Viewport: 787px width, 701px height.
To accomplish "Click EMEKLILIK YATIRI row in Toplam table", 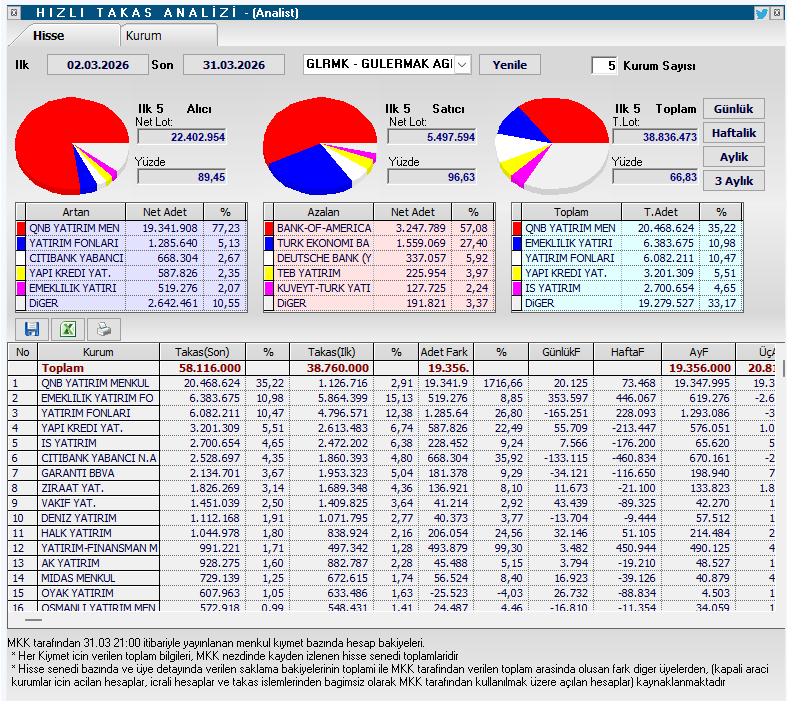I will pos(626,243).
